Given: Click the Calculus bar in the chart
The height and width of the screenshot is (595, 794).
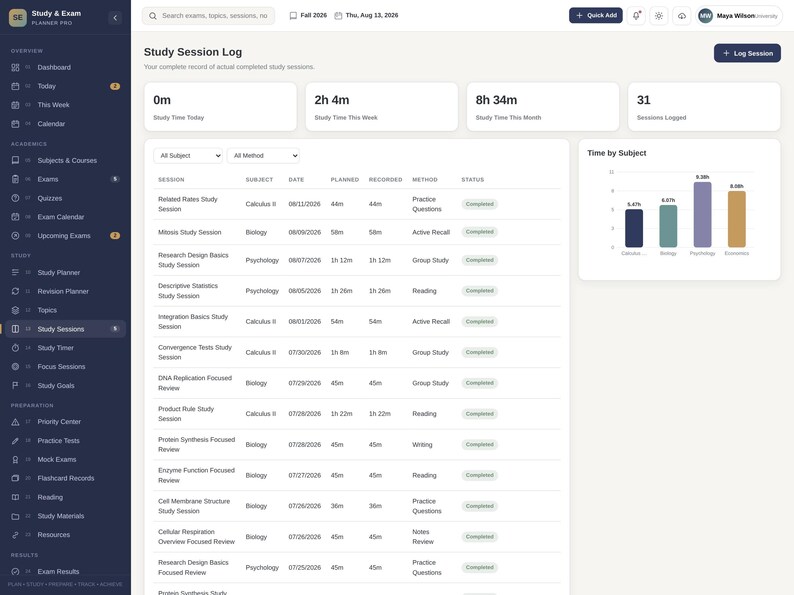Looking at the screenshot, I should click(634, 228).
